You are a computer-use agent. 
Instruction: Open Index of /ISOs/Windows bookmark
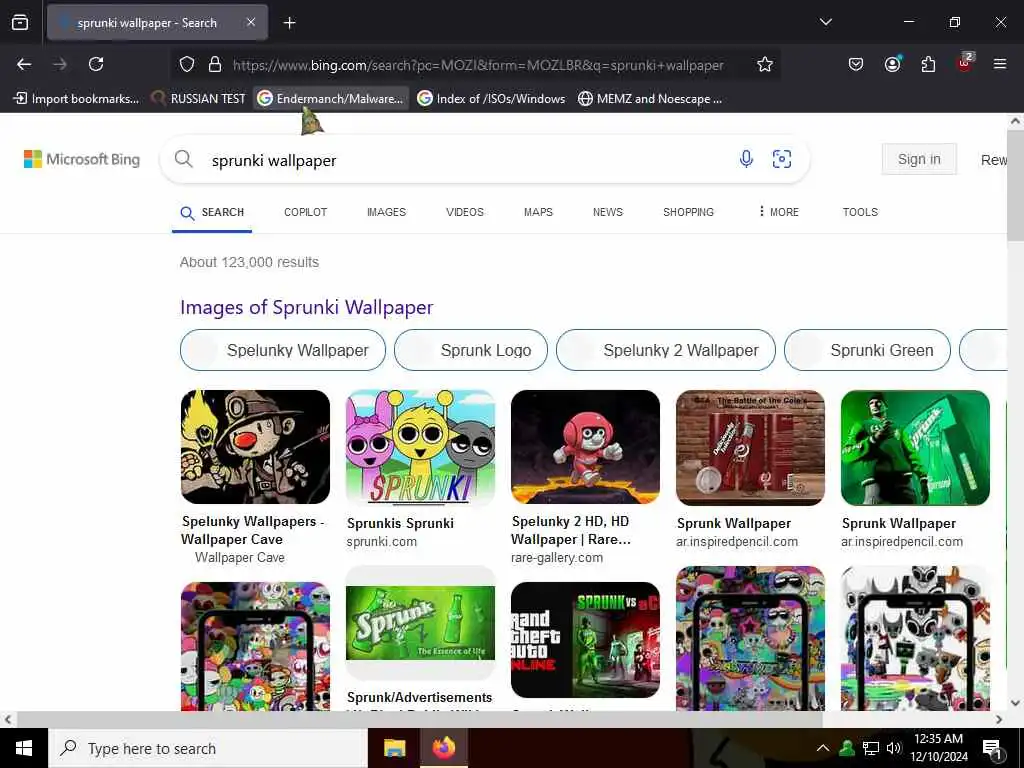491,99
